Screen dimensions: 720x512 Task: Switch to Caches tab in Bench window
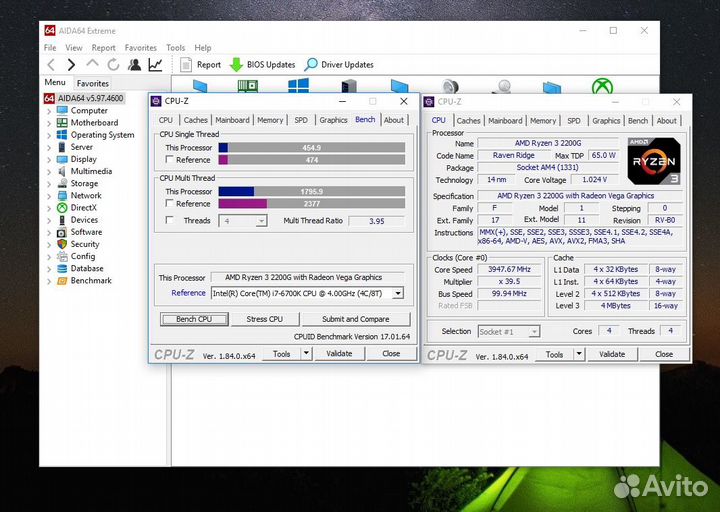[x=195, y=120]
